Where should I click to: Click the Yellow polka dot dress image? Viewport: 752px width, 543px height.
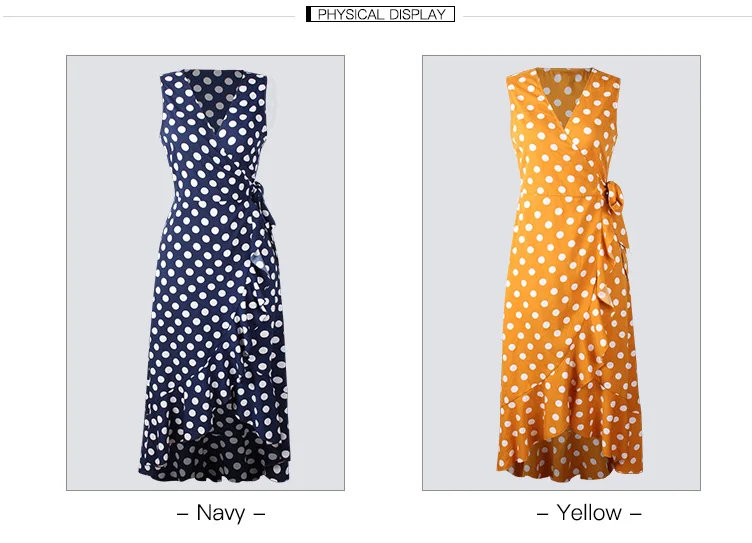[561, 272]
